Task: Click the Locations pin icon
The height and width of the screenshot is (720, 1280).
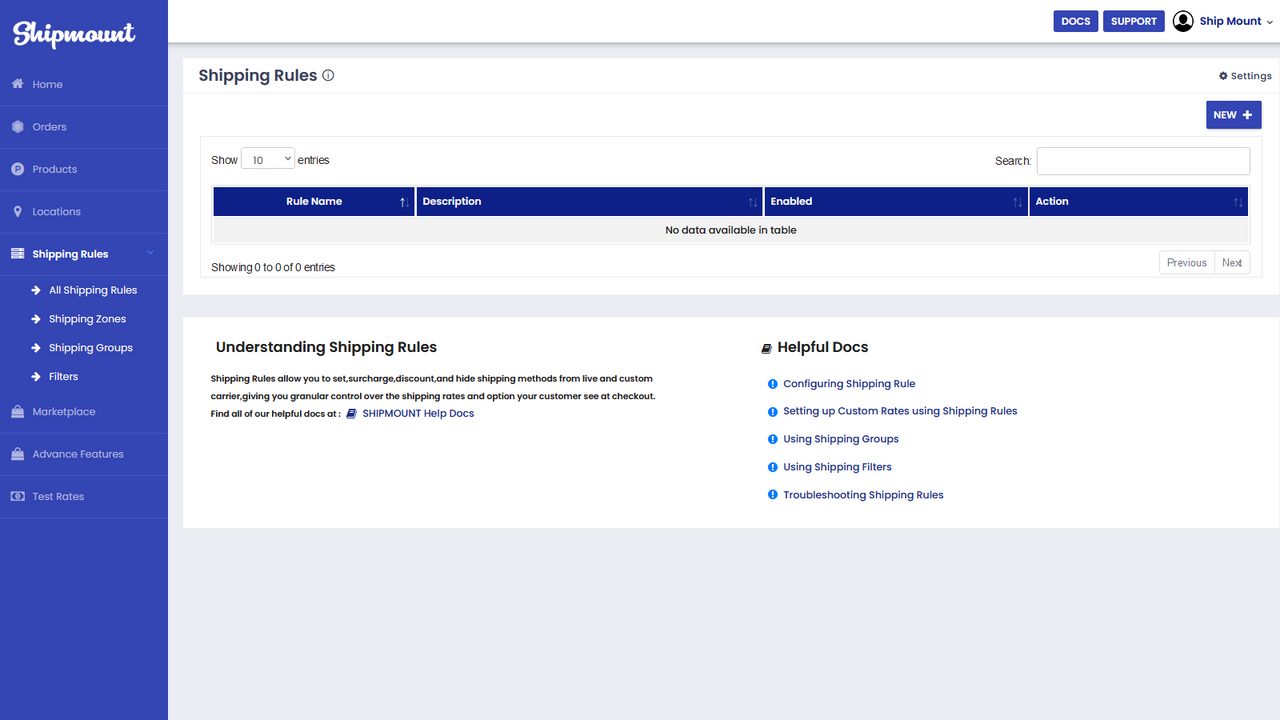Action: 16,211
